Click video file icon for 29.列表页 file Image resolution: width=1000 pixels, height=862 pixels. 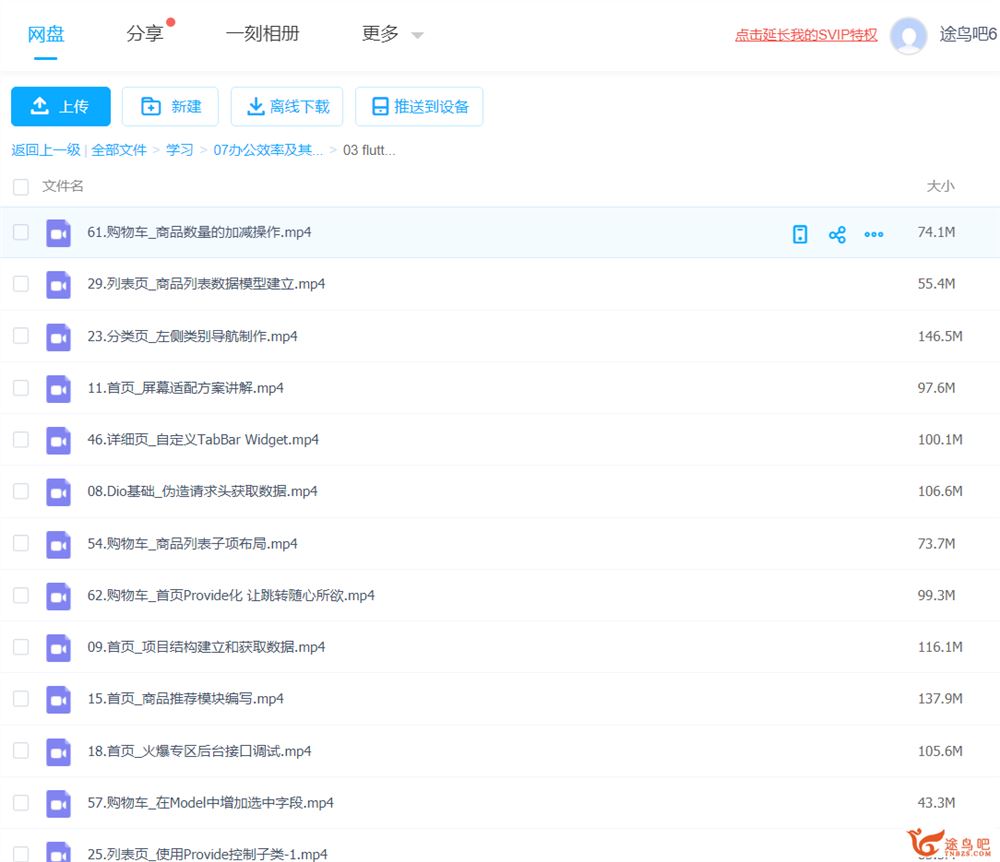(x=59, y=285)
